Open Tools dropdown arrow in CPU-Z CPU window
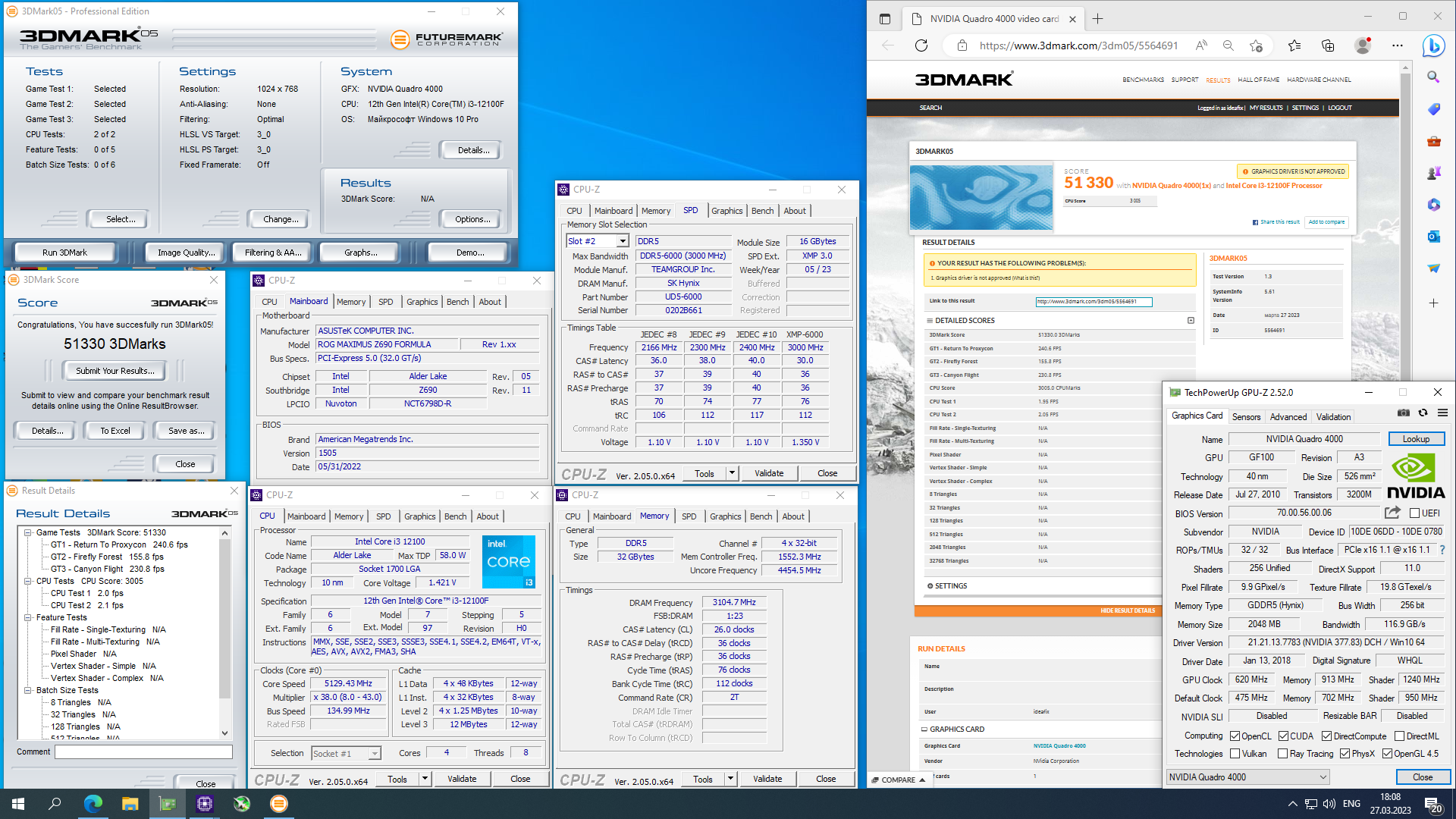Viewport: 1456px width, 819px height. [x=425, y=779]
